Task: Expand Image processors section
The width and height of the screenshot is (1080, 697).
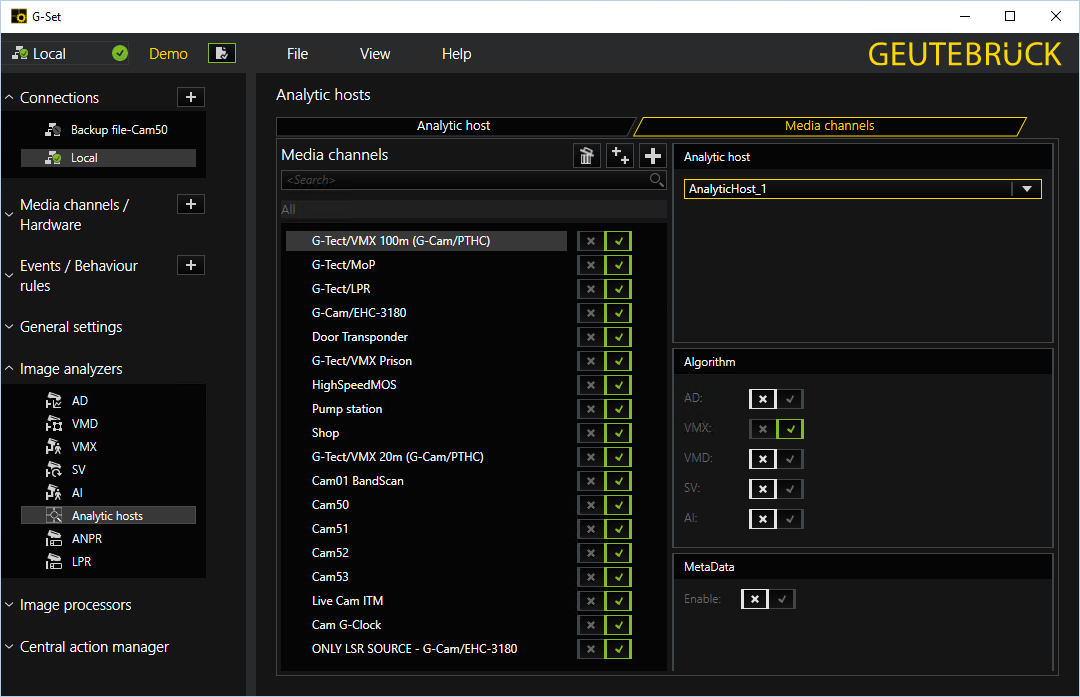Action: (x=9, y=605)
